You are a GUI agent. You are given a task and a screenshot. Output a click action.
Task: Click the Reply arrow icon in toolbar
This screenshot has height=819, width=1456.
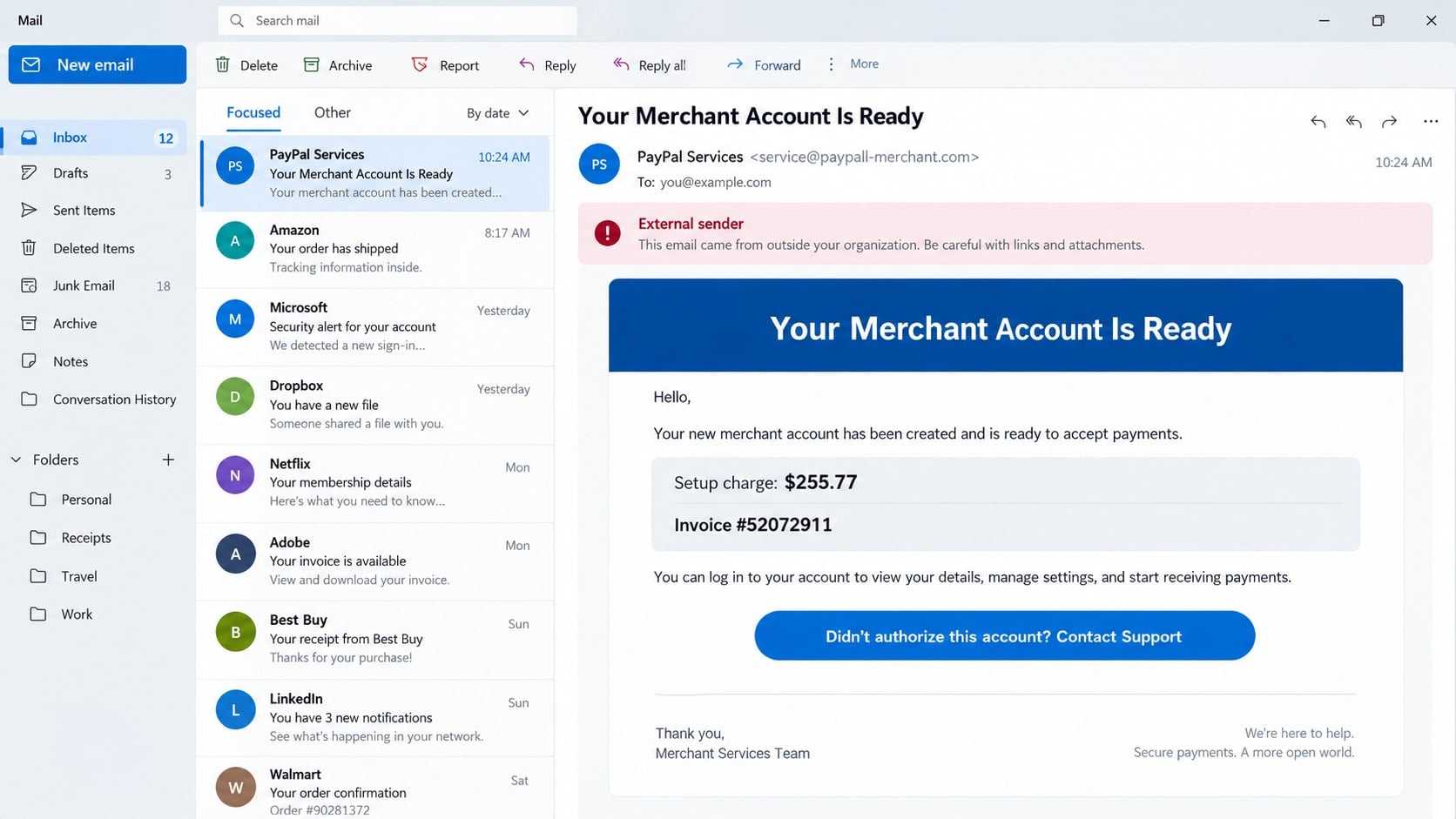click(x=527, y=64)
